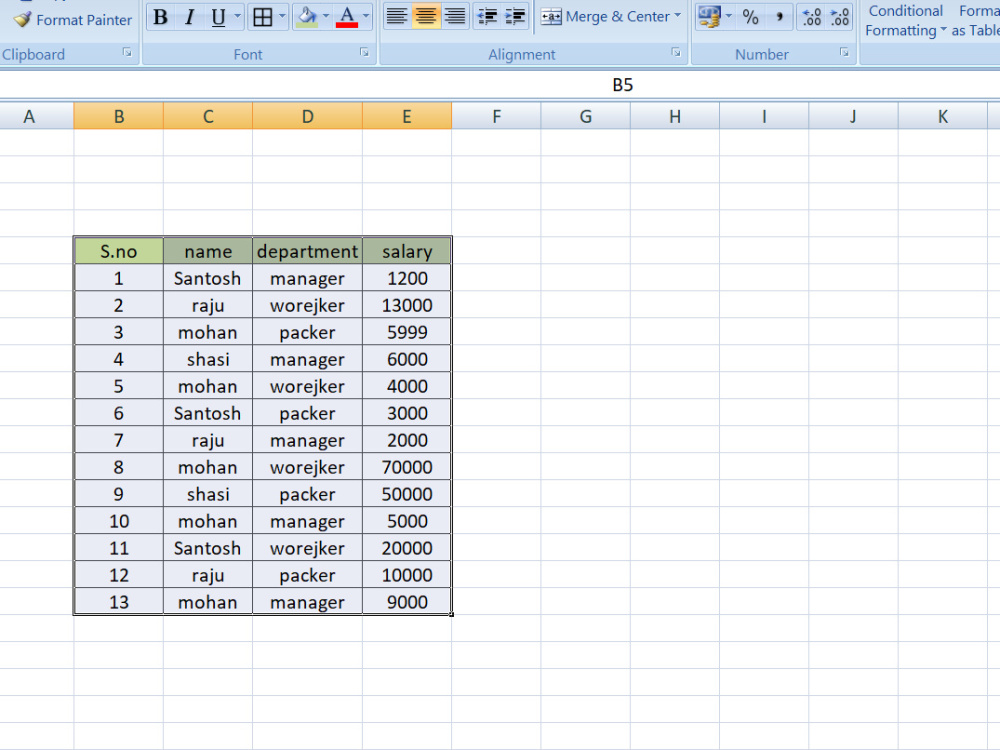Toggle Bold formatting
This screenshot has height=750, width=1000.
tap(161, 17)
